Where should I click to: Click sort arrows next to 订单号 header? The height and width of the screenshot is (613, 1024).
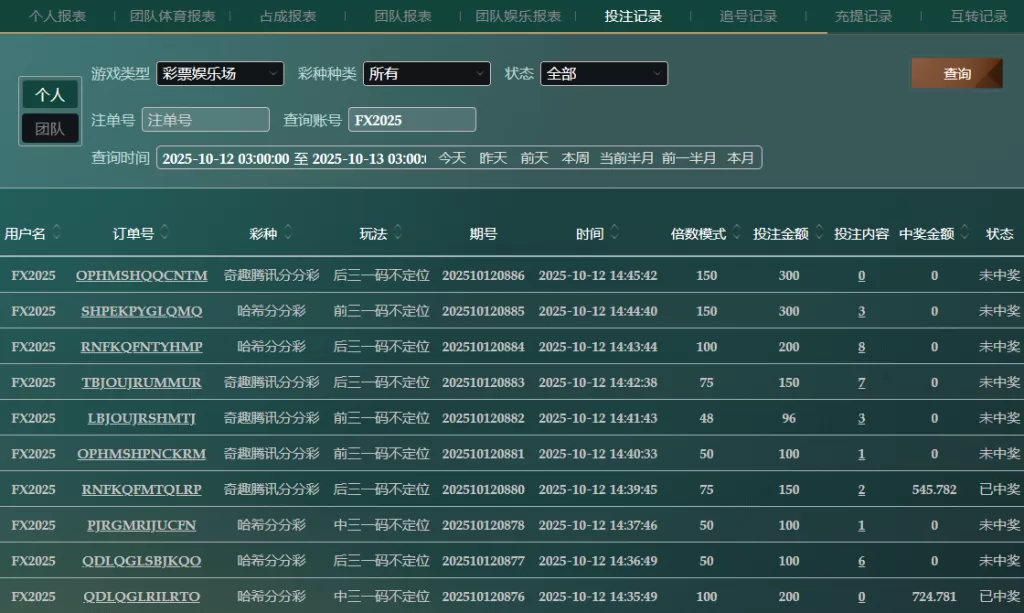tap(164, 233)
